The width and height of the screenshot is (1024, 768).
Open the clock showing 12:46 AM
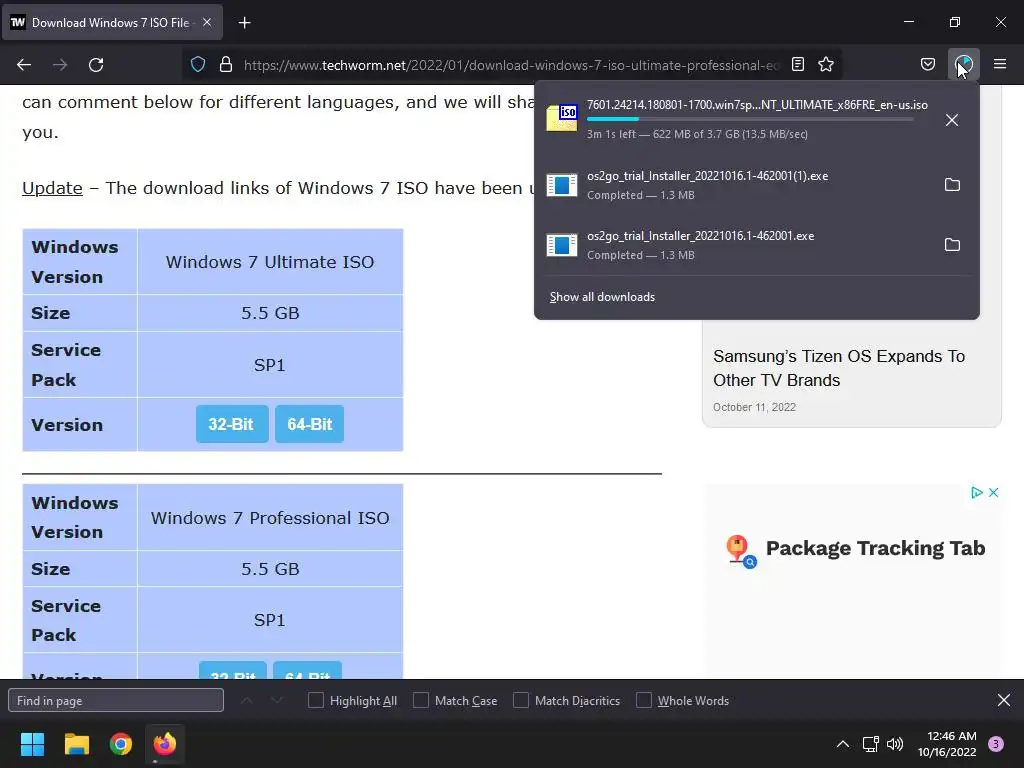(947, 744)
